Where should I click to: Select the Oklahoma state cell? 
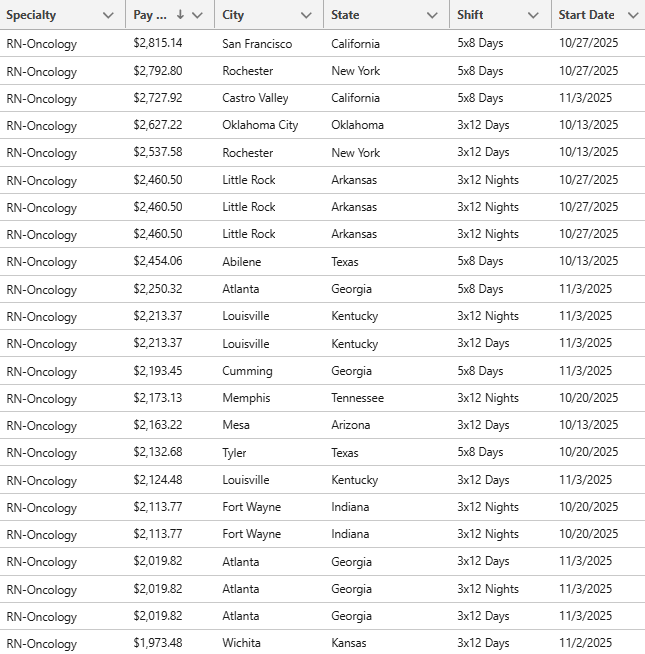click(357, 125)
